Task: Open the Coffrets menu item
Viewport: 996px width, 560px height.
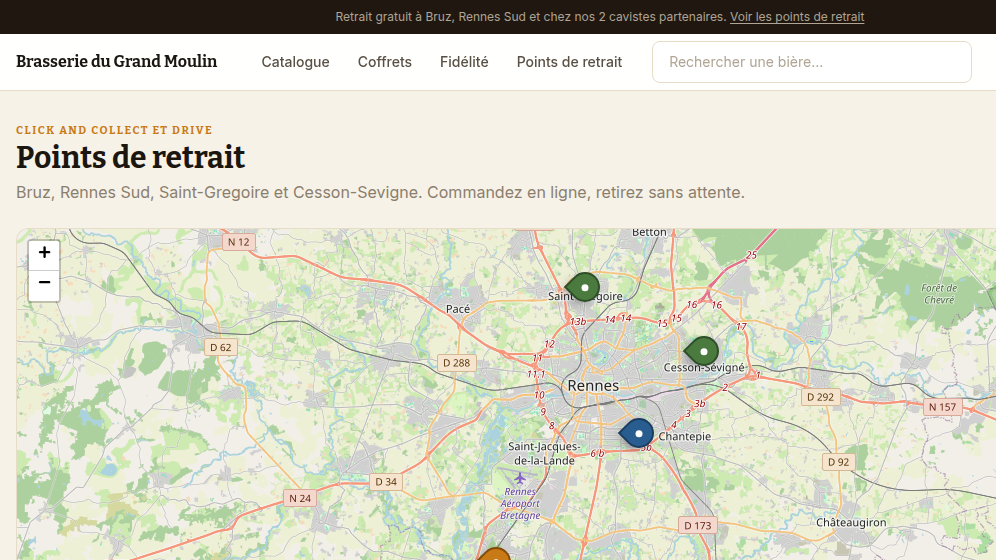Action: (384, 62)
